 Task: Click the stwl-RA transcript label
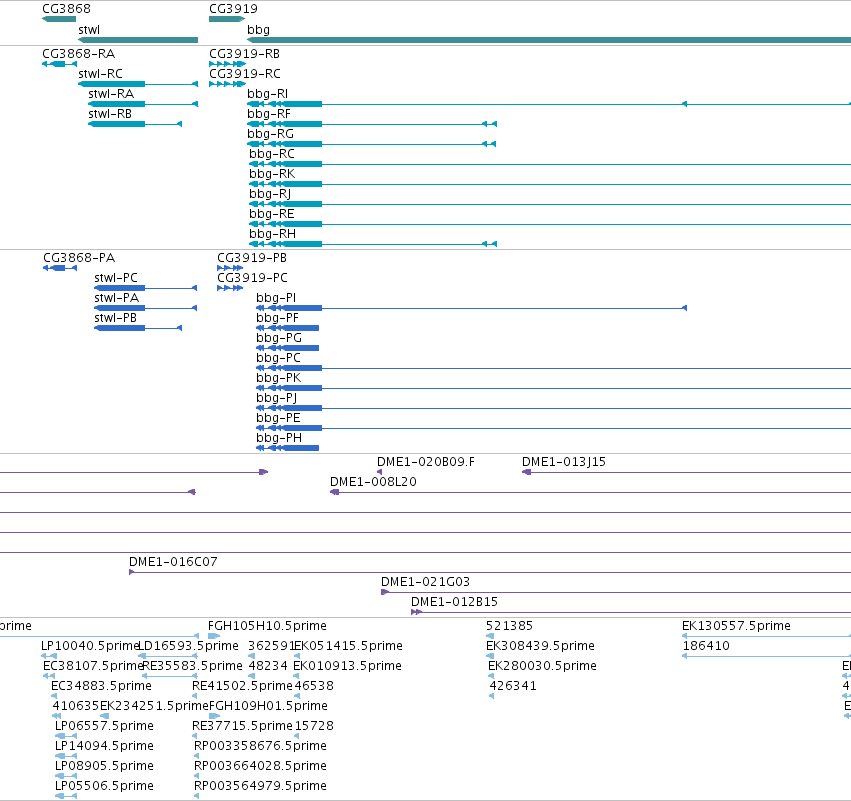pyautogui.click(x=111, y=94)
